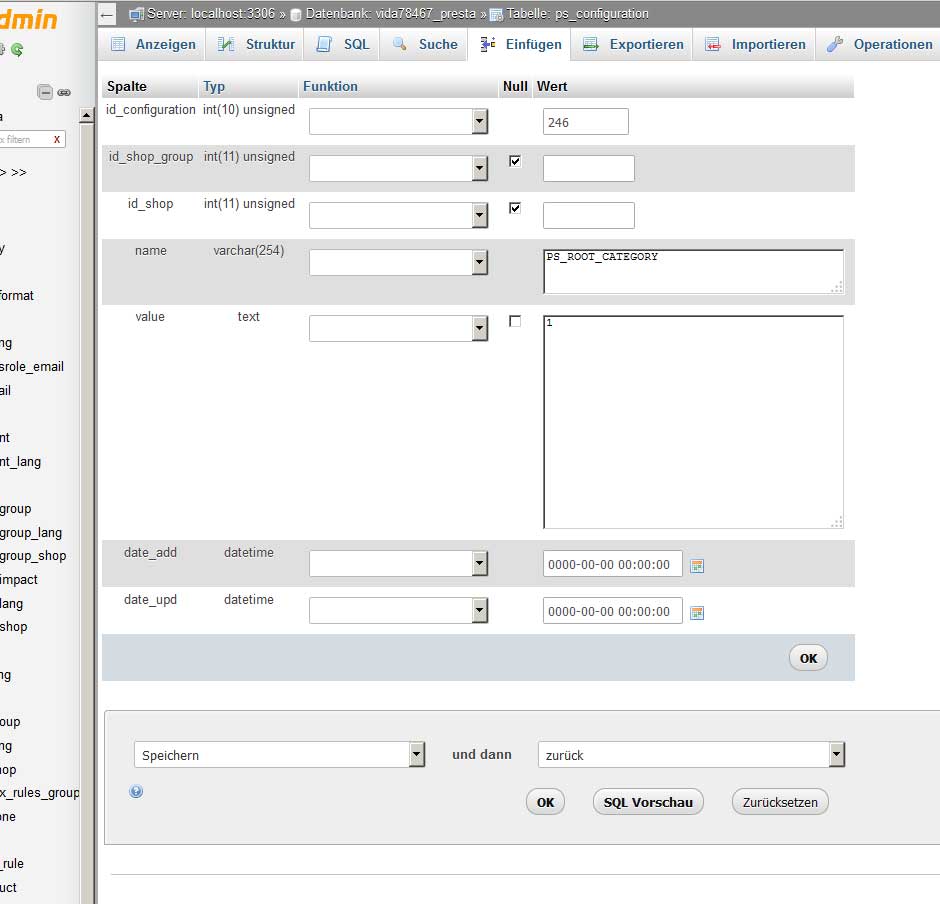Open the group_lang table in sidebar
The height and width of the screenshot is (904, 940).
(x=31, y=533)
